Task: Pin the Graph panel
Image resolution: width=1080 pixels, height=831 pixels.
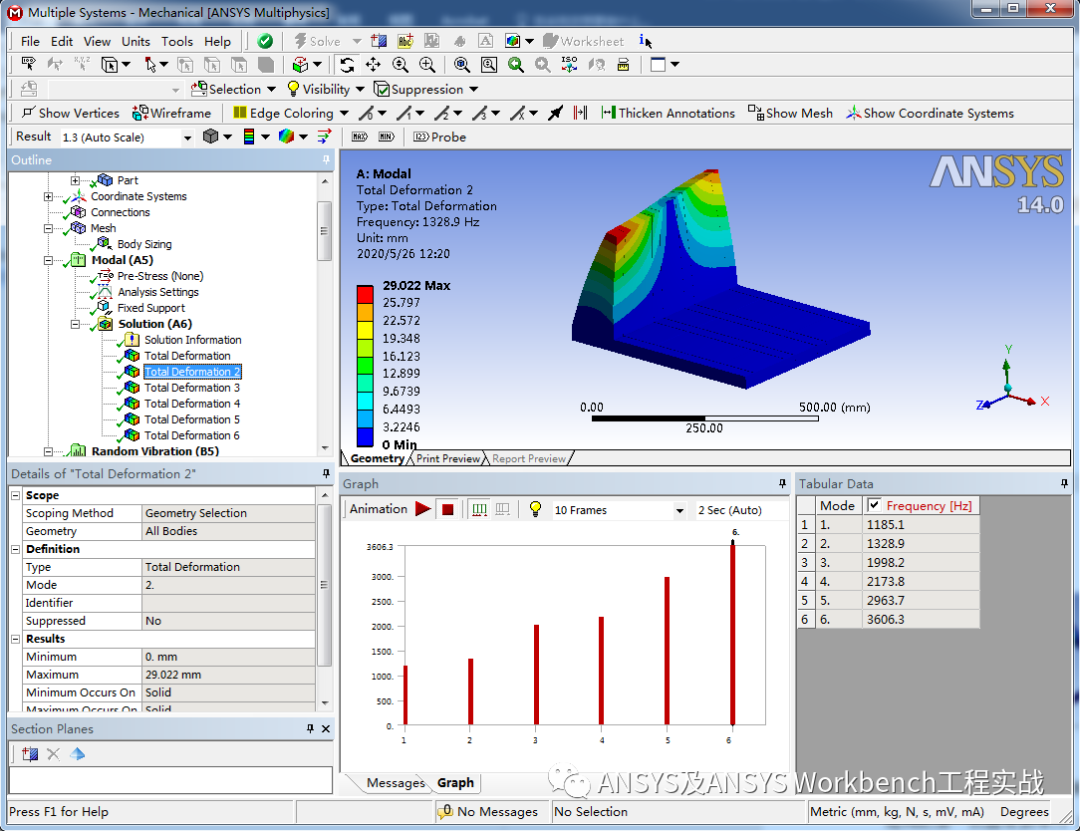Action: [782, 484]
